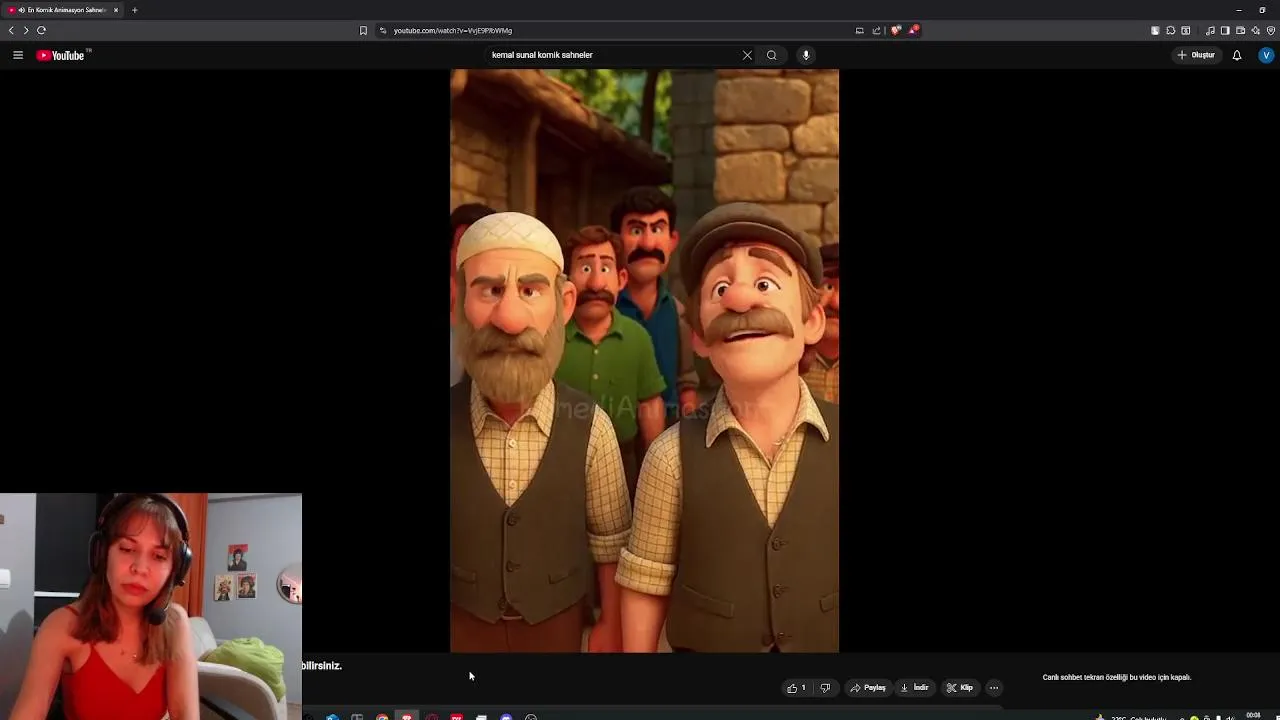Open Leo AI sparkle icon
The image size is (1280, 720).
coord(1256,30)
